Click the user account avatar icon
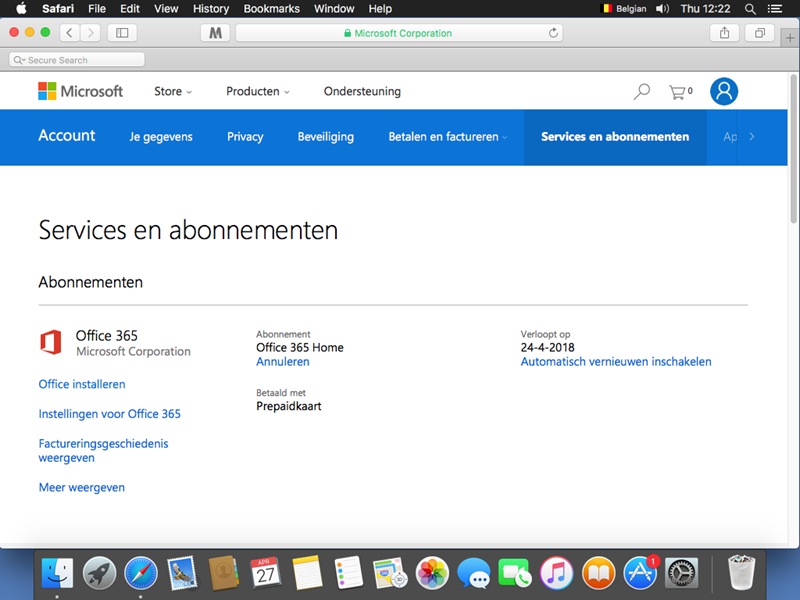 [724, 92]
